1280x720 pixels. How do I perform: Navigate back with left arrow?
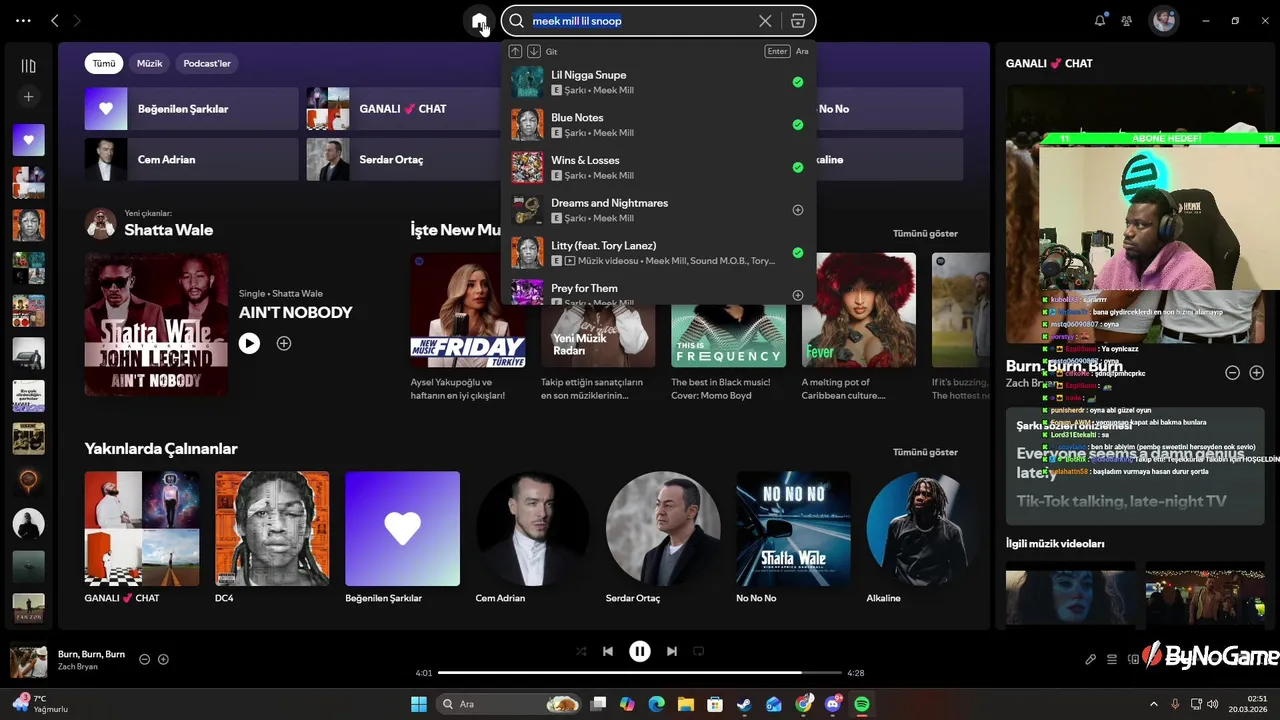click(x=55, y=21)
